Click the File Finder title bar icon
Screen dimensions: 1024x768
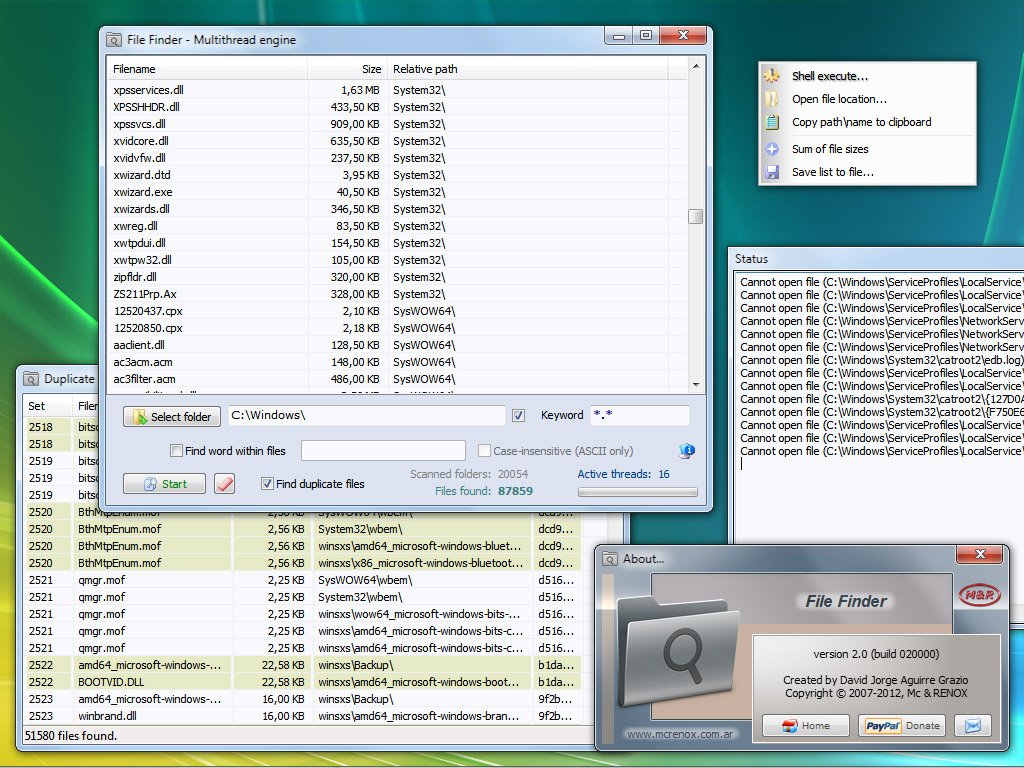coord(114,40)
